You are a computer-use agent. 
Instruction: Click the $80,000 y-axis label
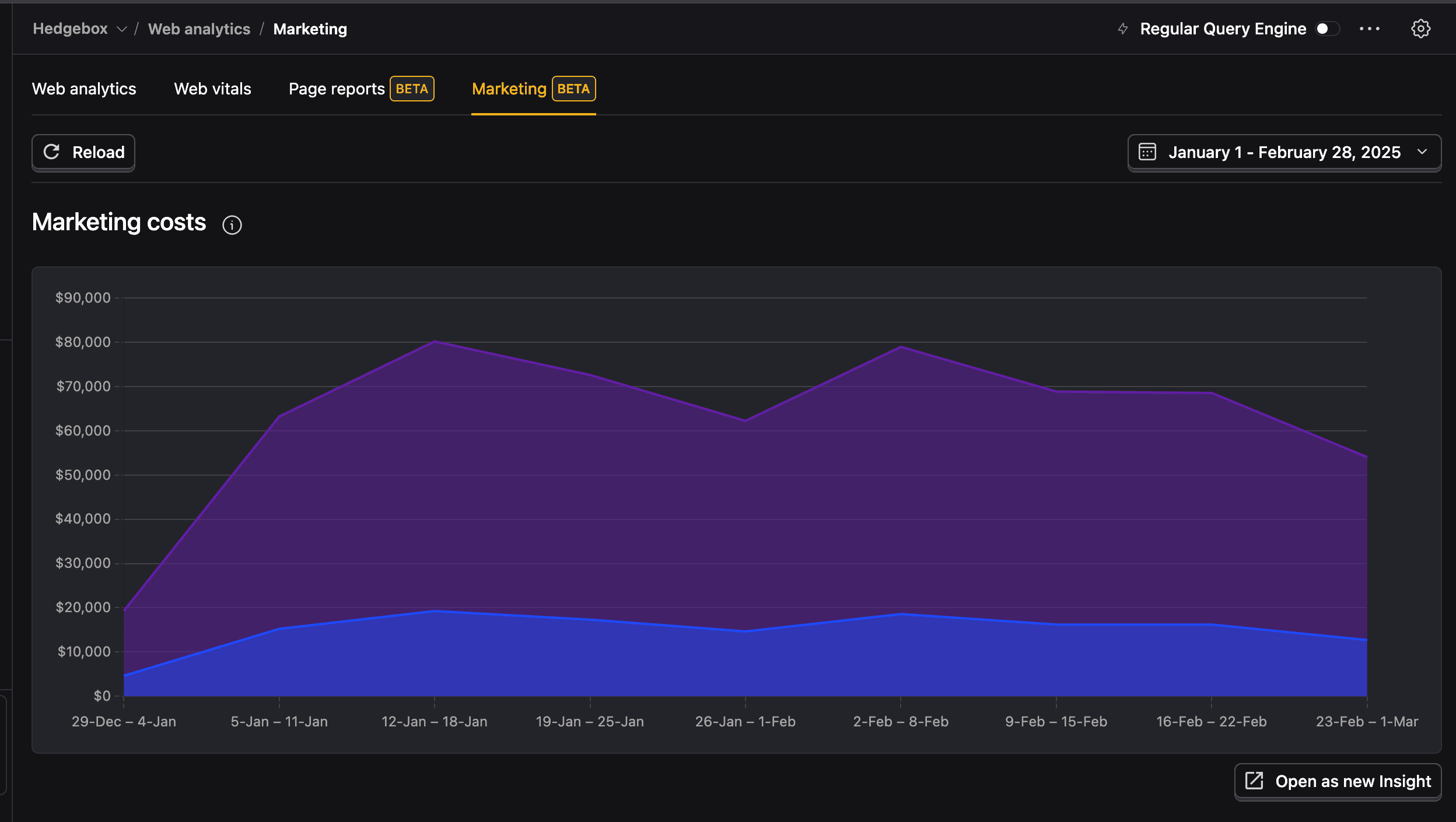coord(83,342)
